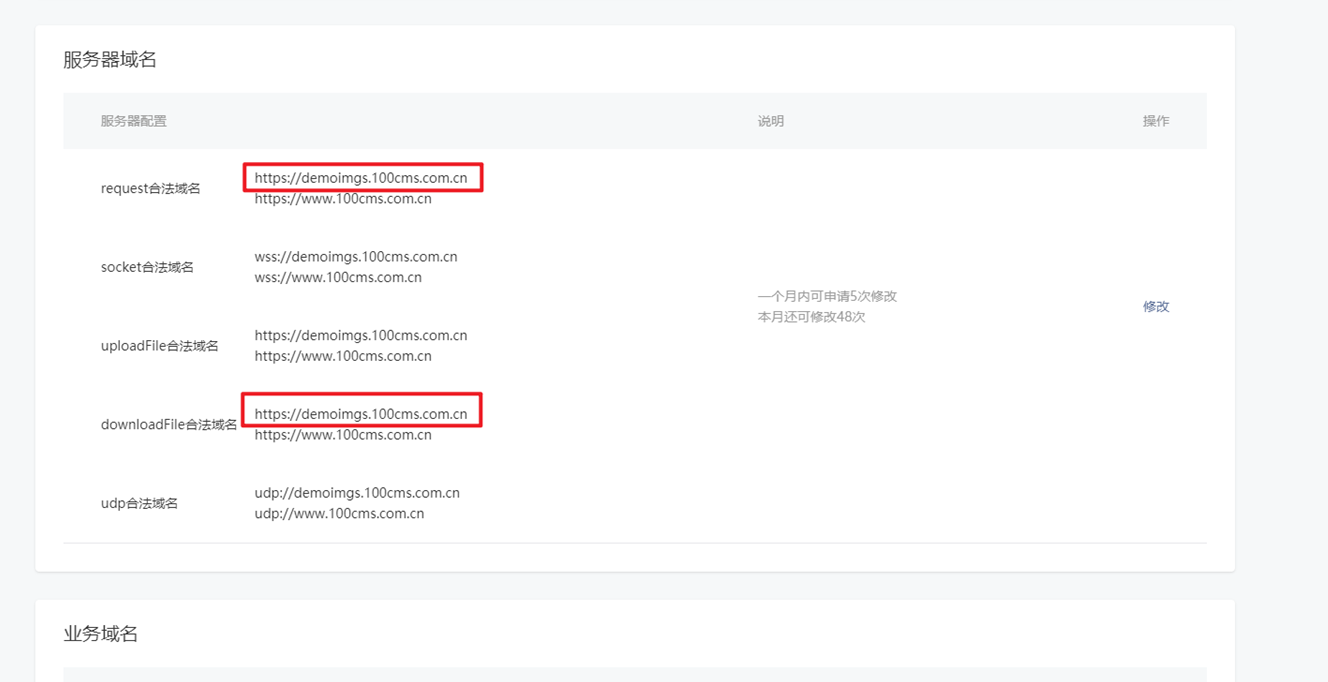
Task: Click the socket合法域名 row label
Action: (147, 267)
